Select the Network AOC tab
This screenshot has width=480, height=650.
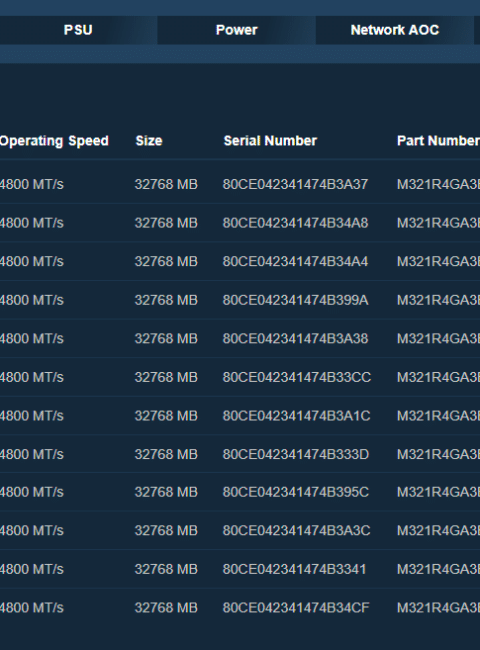pyautogui.click(x=395, y=30)
